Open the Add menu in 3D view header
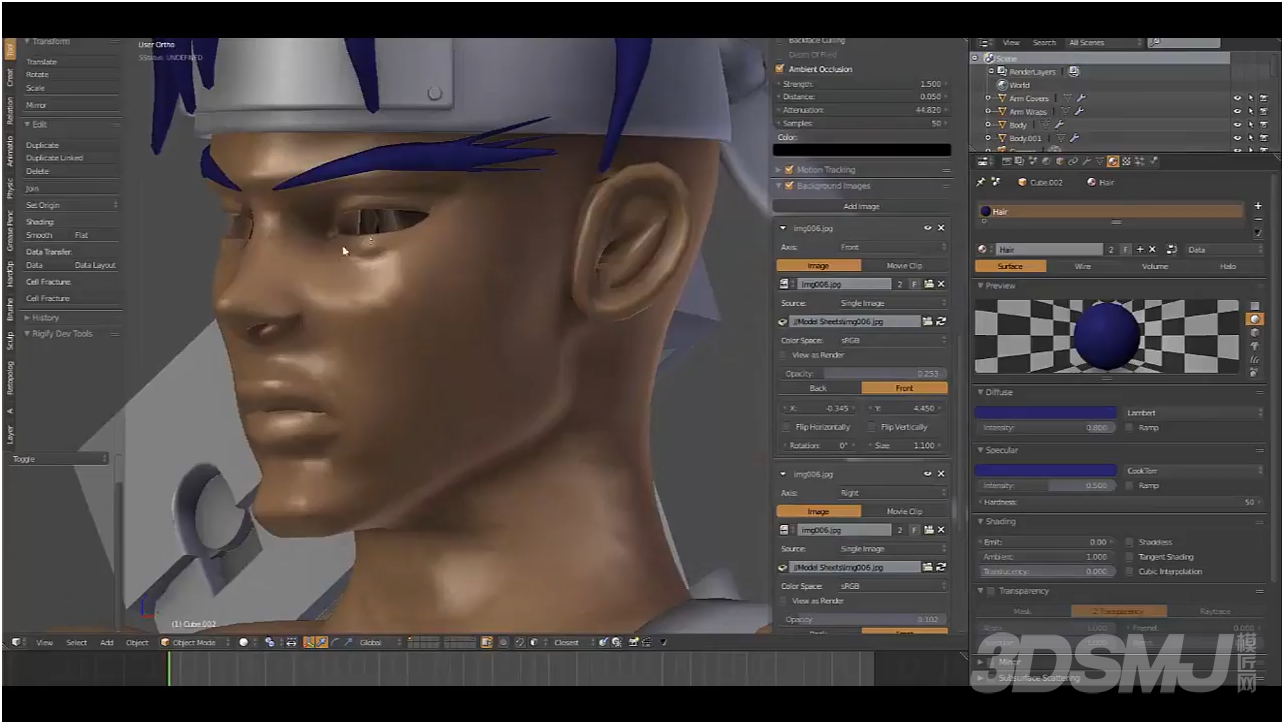 click(x=106, y=642)
